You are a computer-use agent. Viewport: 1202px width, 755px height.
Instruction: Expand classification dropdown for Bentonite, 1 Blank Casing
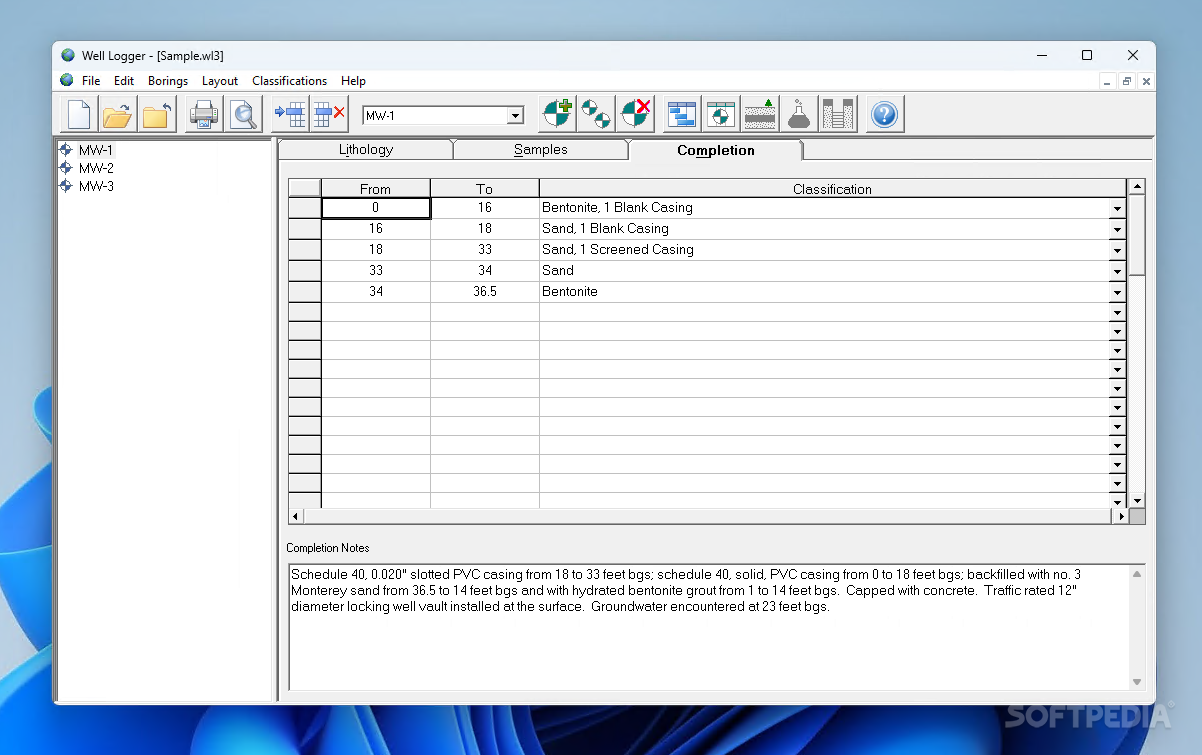[1117, 208]
